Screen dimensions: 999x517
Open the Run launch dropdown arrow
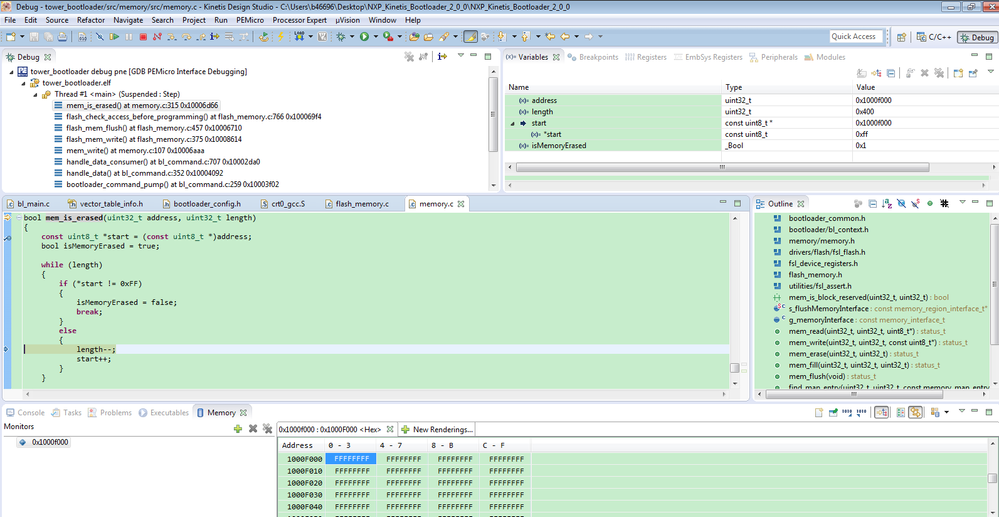coord(376,36)
